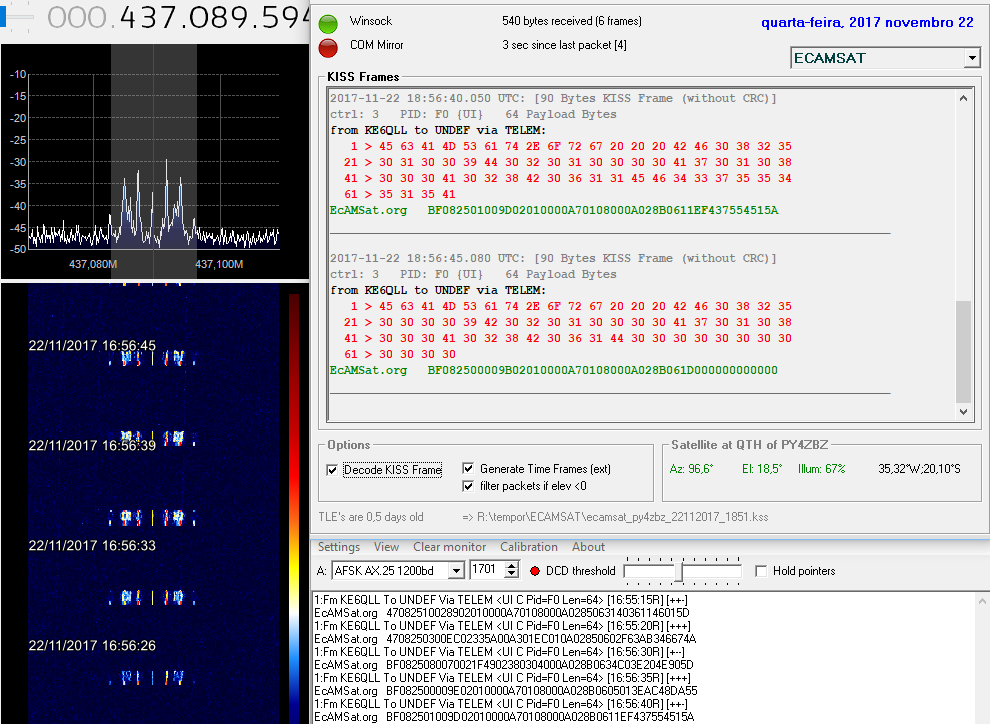Adjust the DCD threshold slider
990x724 pixels.
pos(679,571)
